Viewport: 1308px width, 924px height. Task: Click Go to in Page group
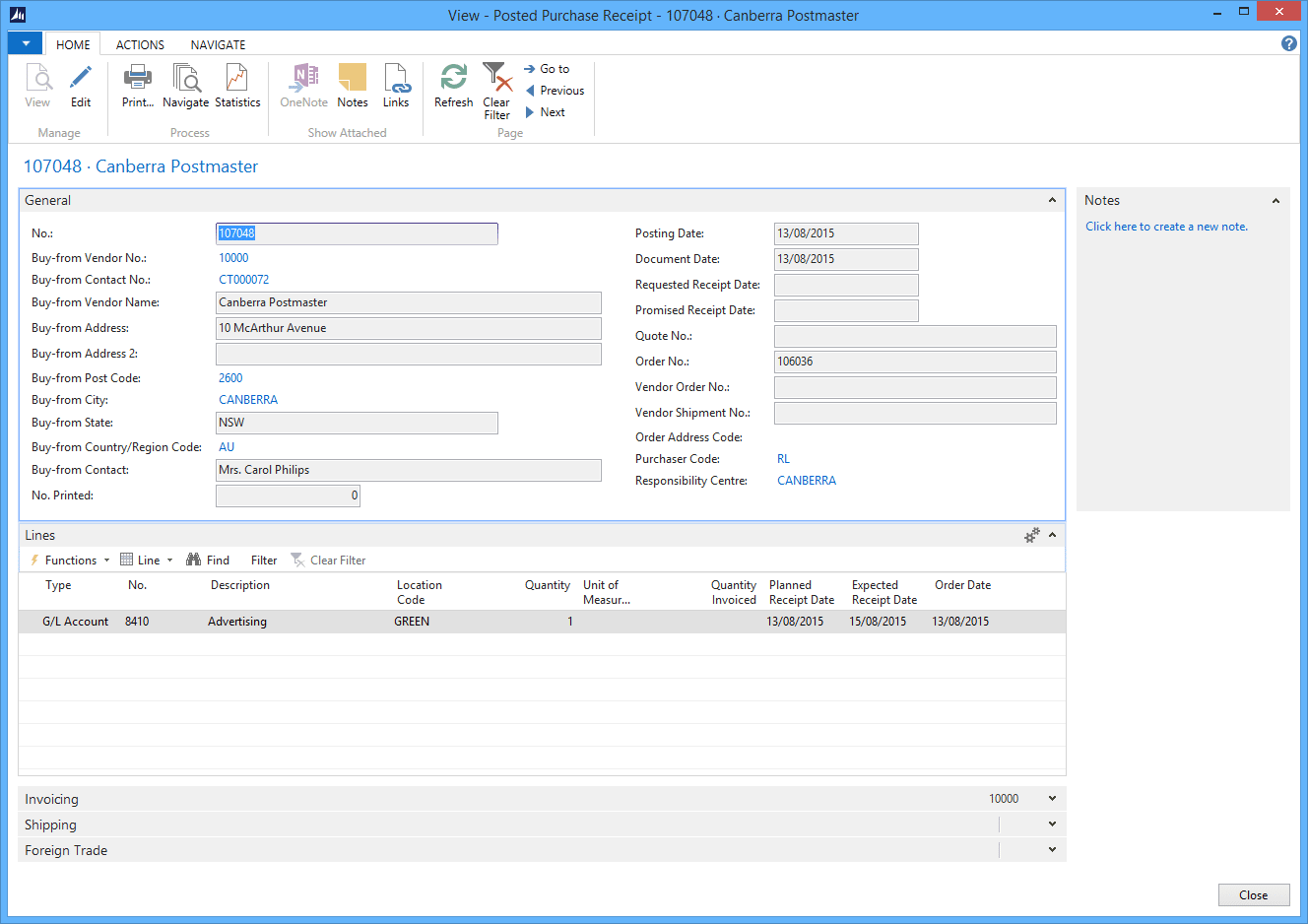click(x=547, y=69)
